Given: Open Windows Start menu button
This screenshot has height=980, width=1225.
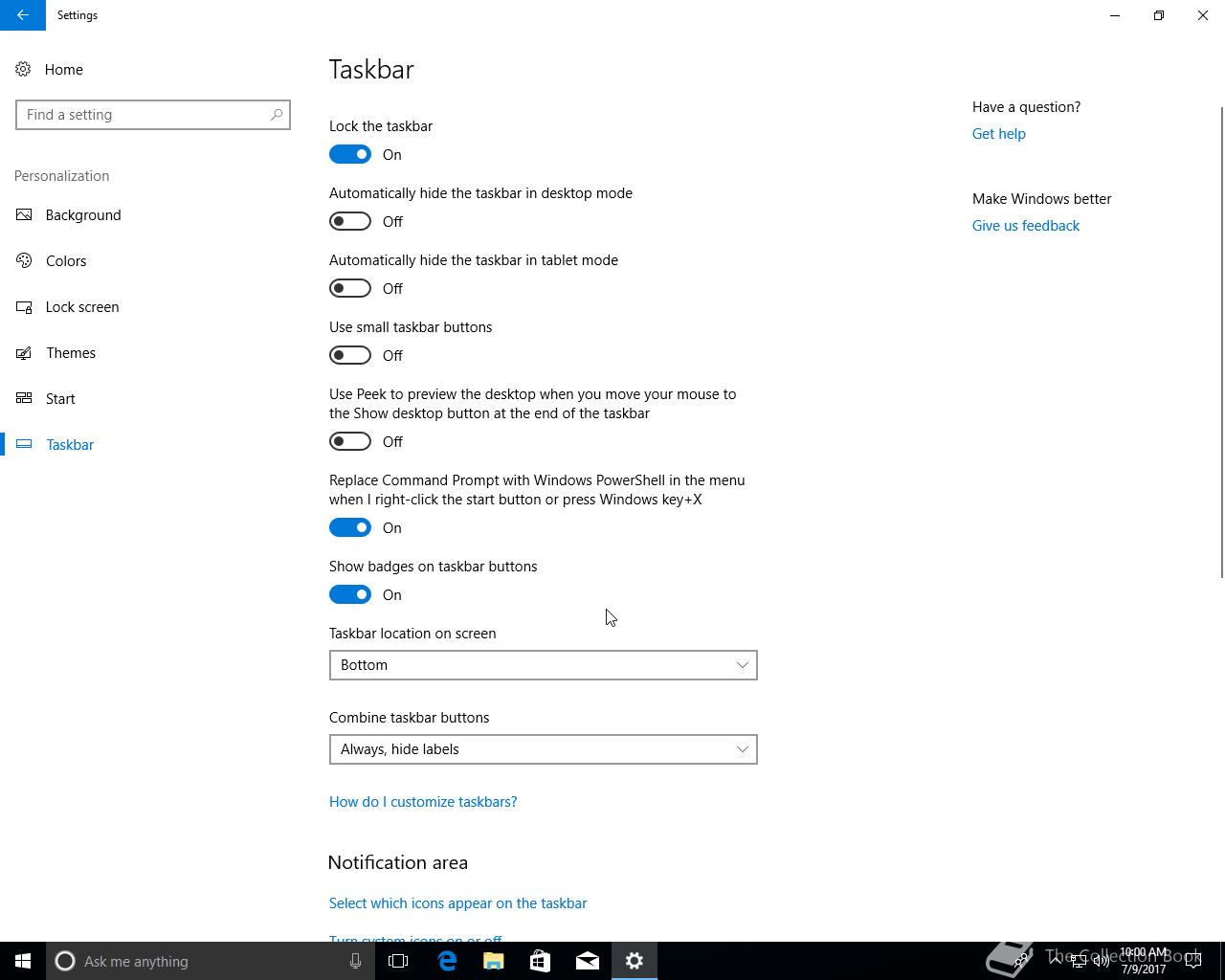Looking at the screenshot, I should pos(23,961).
